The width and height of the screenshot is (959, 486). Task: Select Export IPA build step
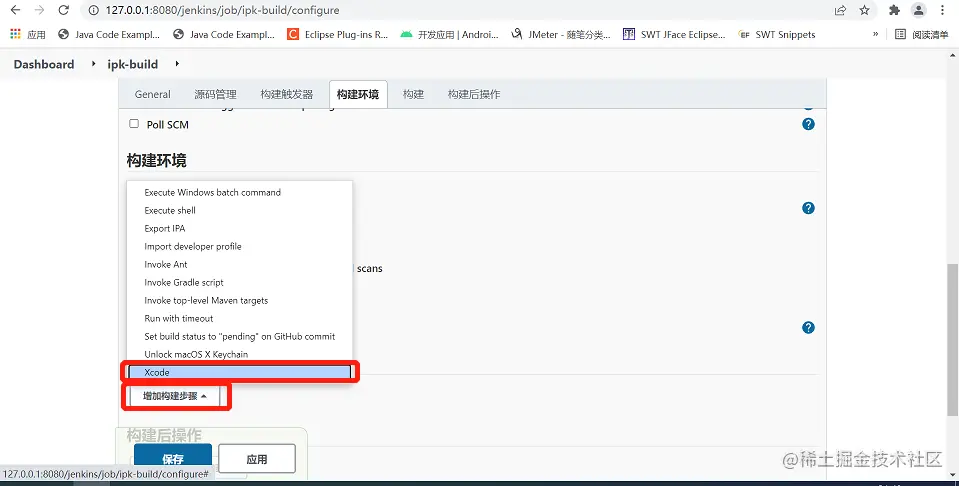pyautogui.click(x=239, y=228)
